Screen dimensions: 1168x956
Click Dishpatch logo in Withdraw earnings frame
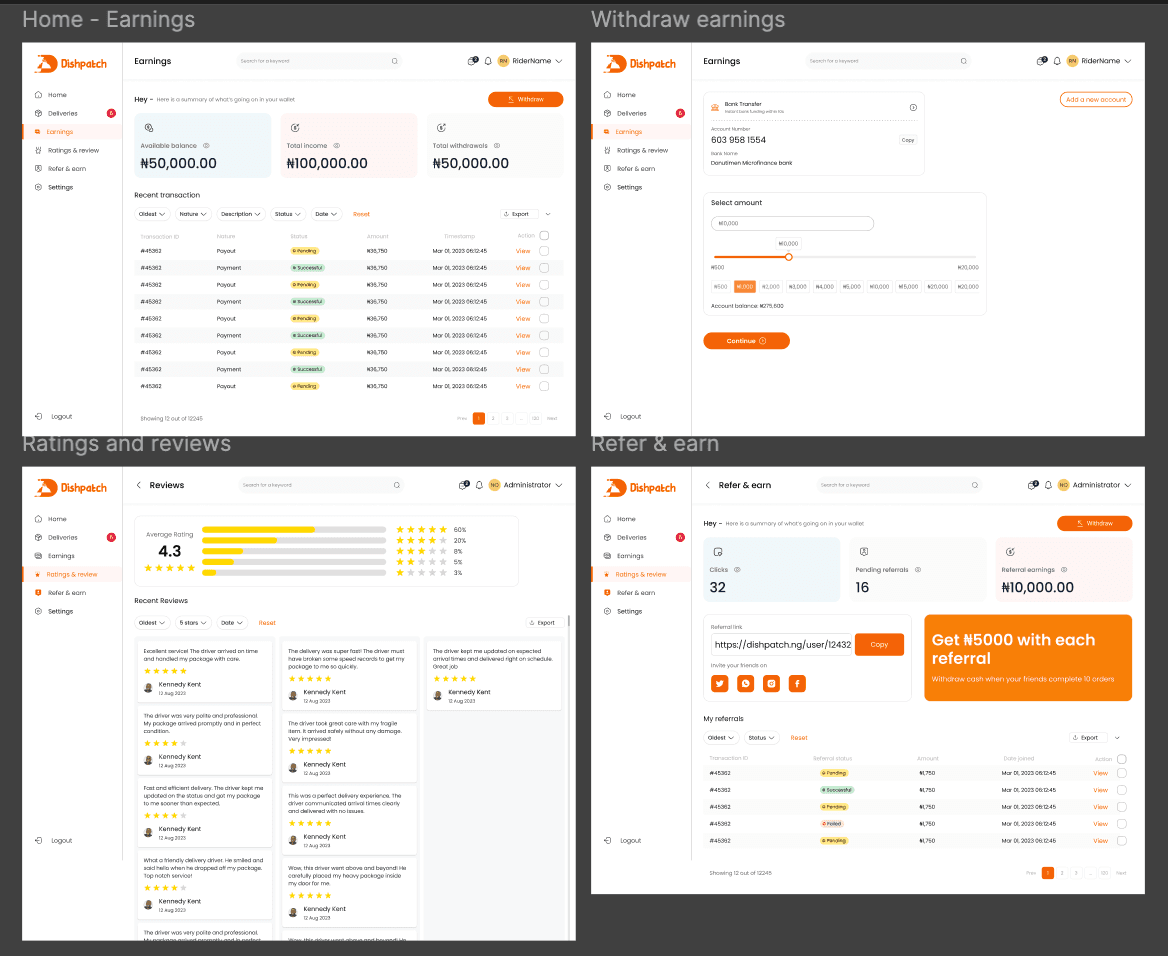(x=641, y=64)
